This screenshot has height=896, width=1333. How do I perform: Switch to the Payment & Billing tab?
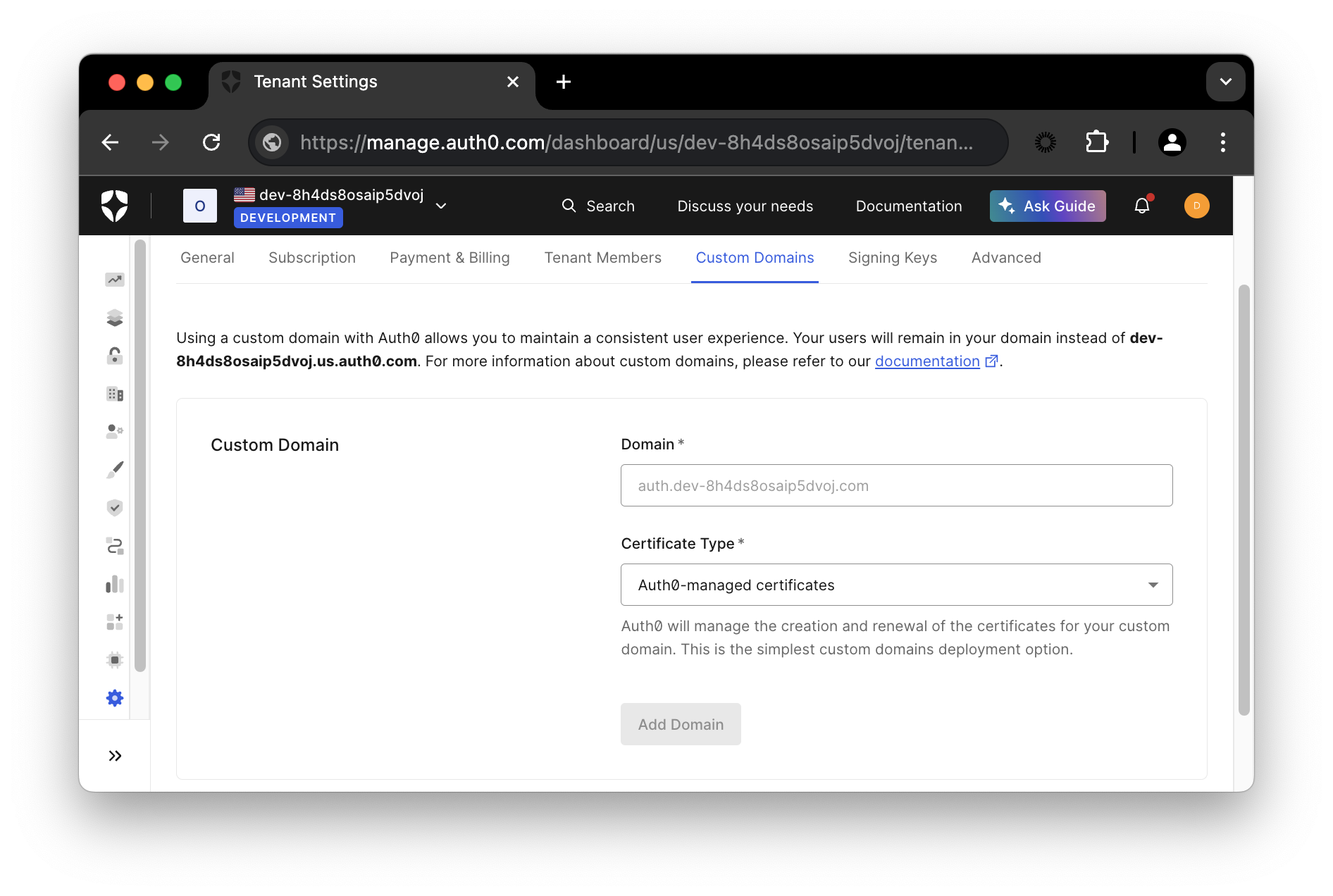click(x=449, y=258)
